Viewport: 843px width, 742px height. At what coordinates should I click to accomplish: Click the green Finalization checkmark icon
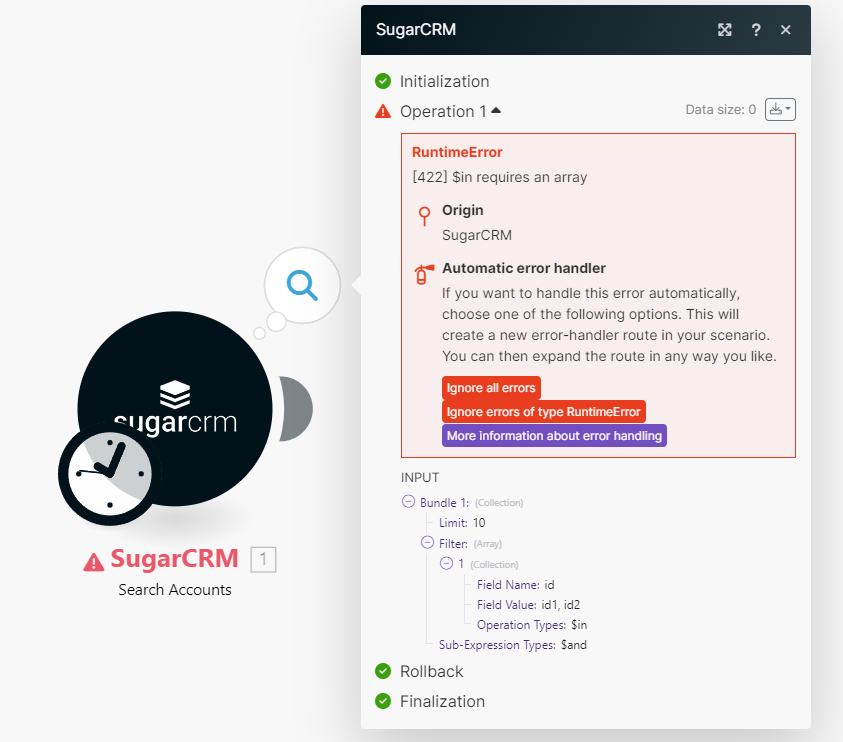pos(383,701)
